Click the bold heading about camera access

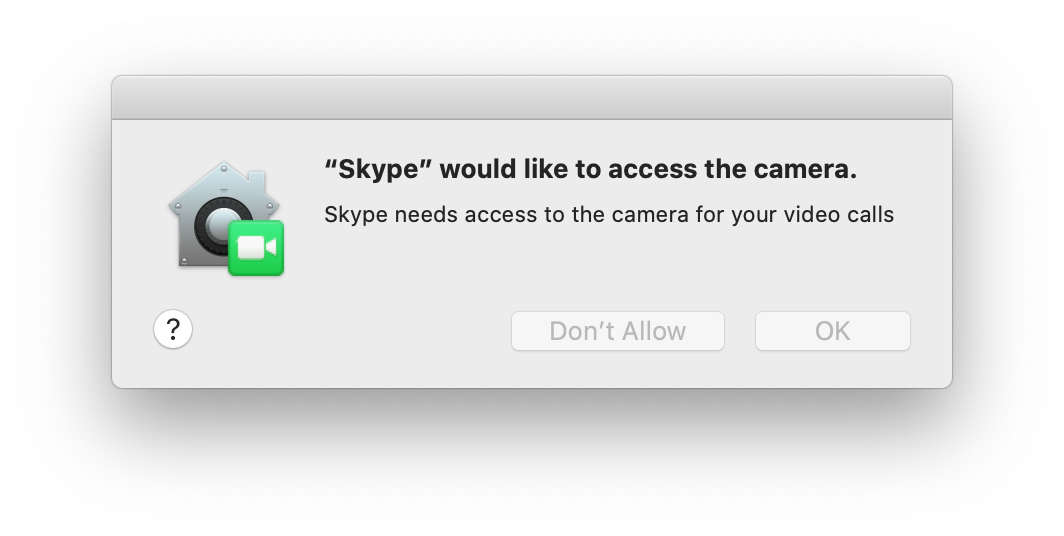[590, 170]
